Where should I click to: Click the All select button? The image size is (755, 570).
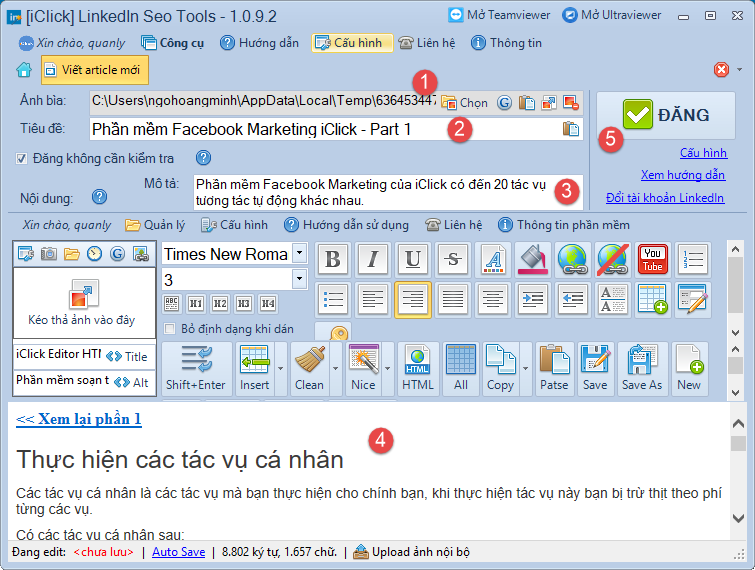pyautogui.click(x=461, y=369)
